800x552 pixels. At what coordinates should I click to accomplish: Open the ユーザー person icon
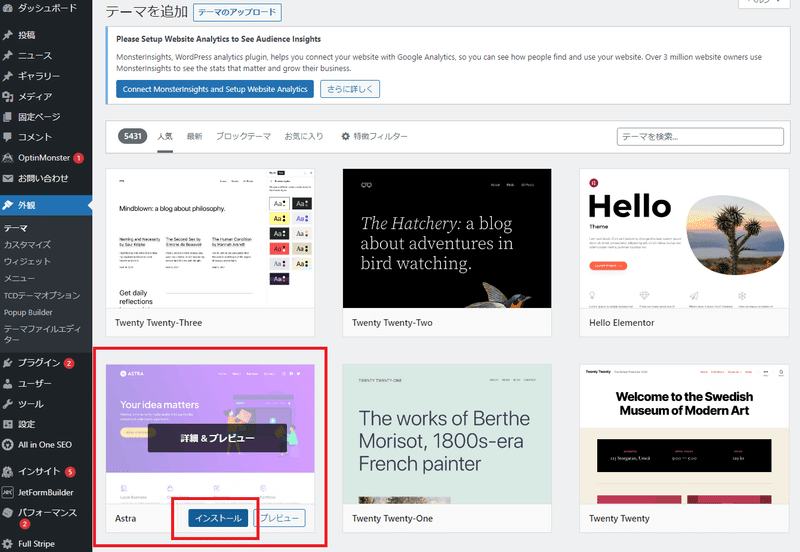pyautogui.click(x=7, y=383)
